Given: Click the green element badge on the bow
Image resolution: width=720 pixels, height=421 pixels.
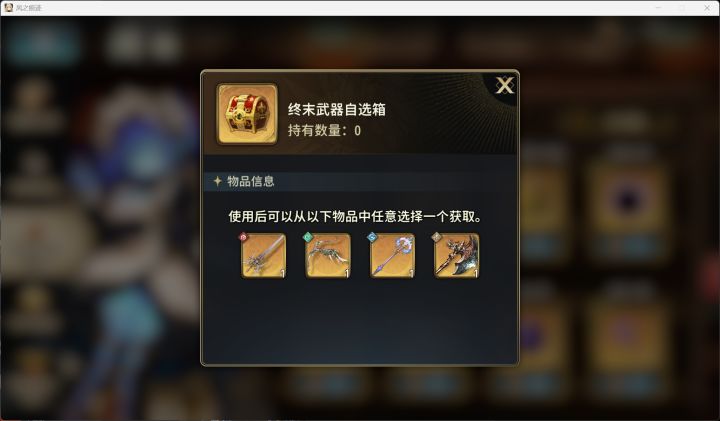Looking at the screenshot, I should (x=308, y=237).
